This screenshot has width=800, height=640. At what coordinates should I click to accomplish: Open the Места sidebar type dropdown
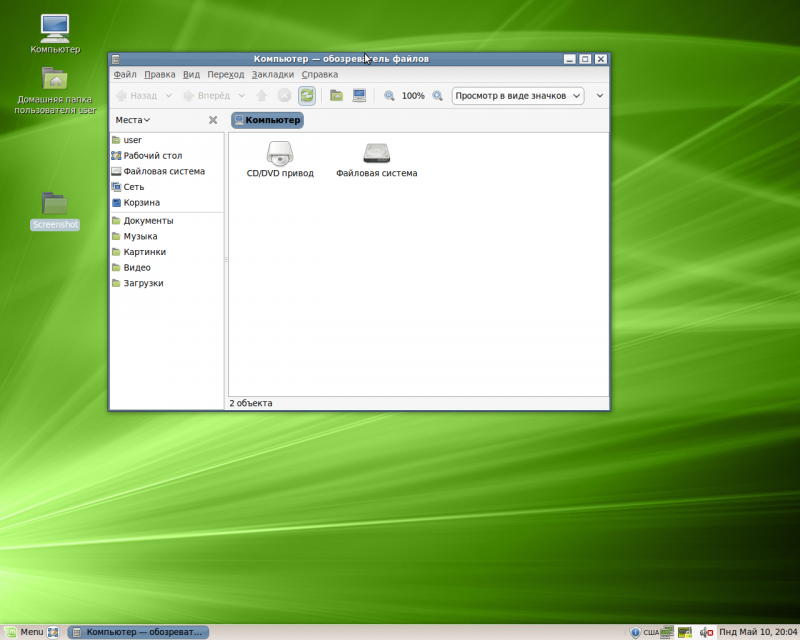pos(133,120)
